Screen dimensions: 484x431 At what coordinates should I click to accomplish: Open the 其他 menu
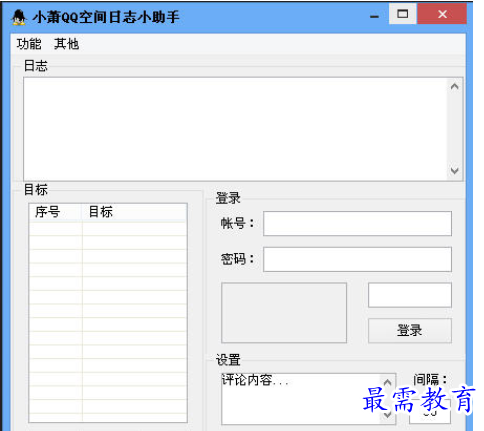66,44
